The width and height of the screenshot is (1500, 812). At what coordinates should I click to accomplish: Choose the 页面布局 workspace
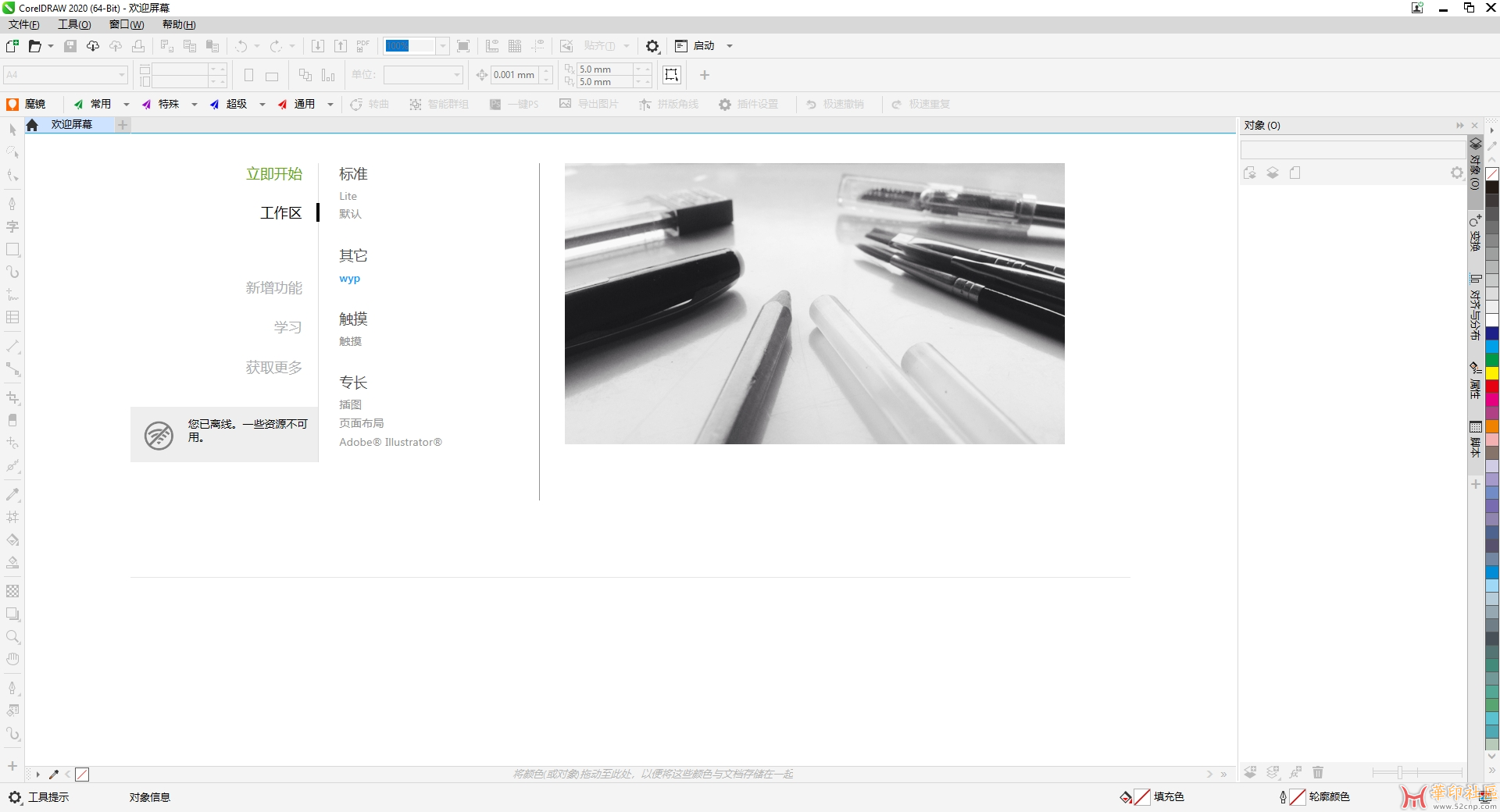(x=361, y=423)
